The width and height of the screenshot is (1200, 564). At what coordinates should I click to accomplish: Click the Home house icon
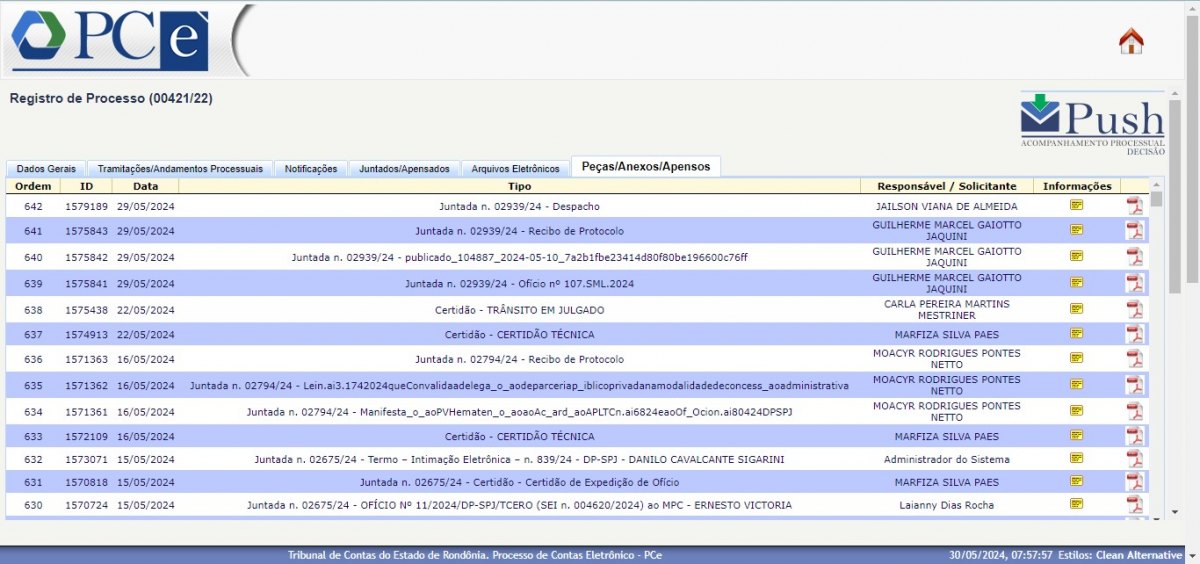[x=1131, y=41]
